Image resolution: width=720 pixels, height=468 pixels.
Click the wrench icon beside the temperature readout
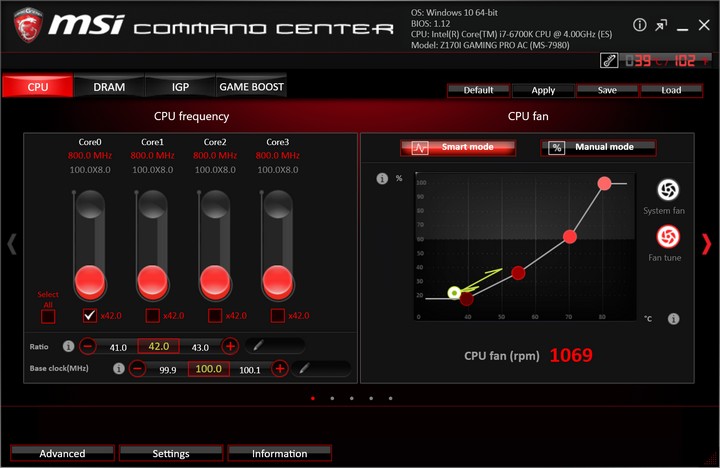click(x=609, y=61)
